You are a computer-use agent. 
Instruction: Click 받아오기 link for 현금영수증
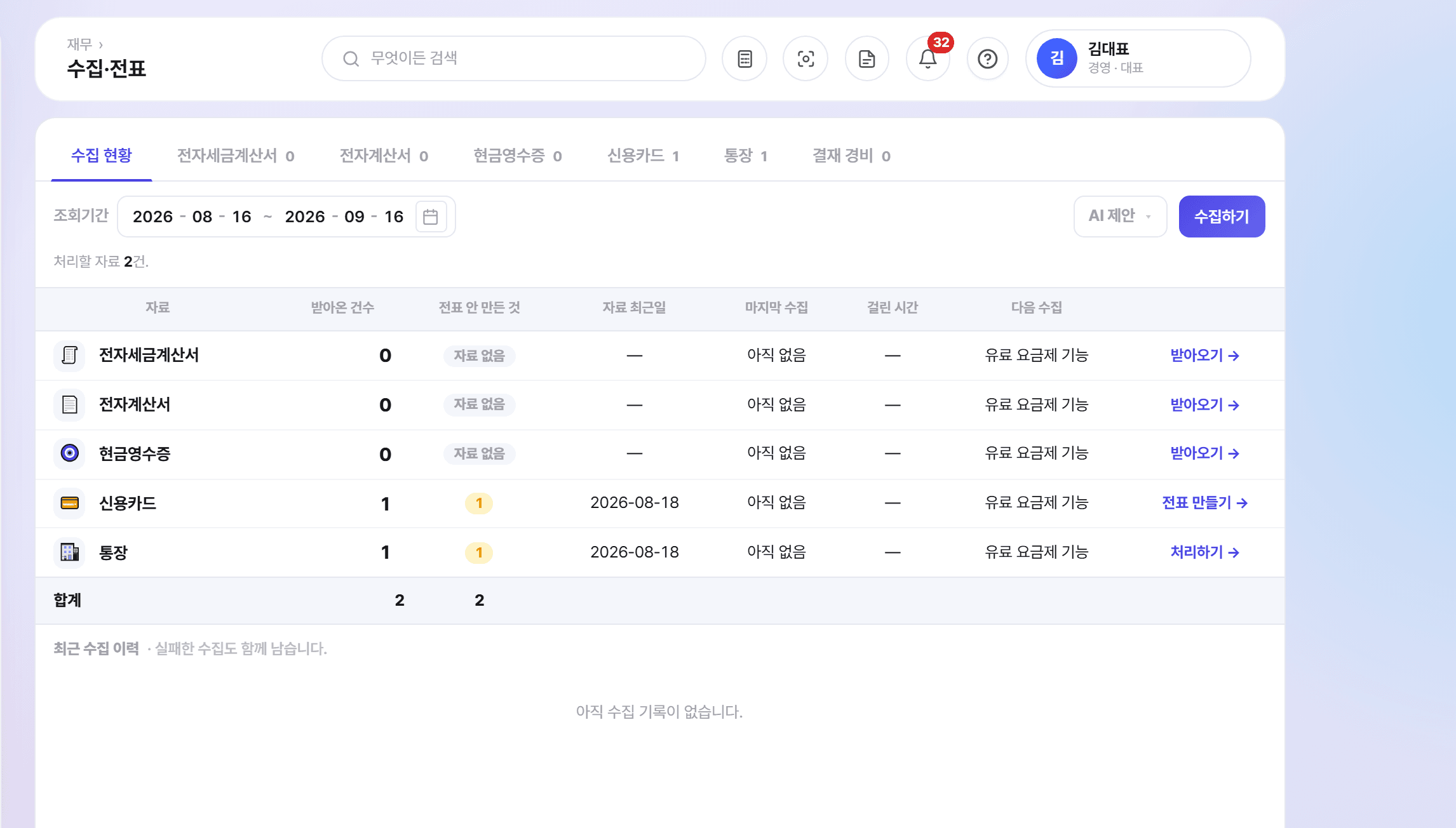click(1205, 453)
